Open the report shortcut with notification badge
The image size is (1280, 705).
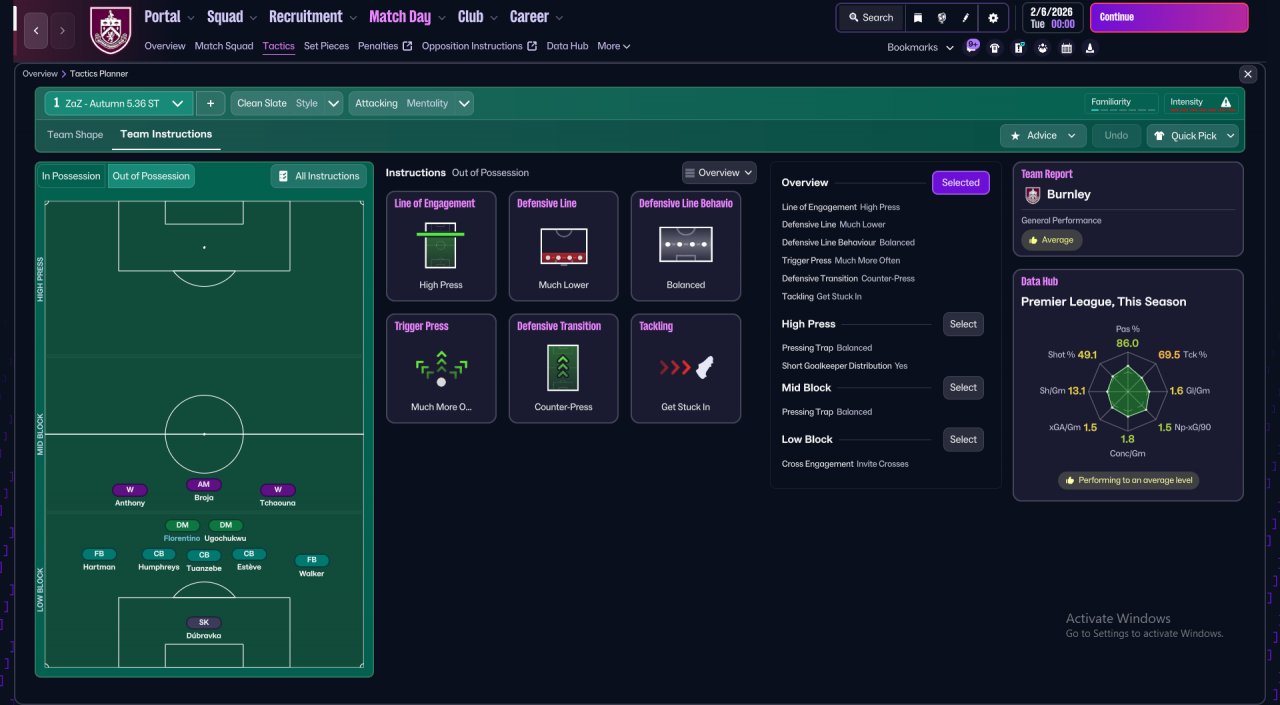click(1019, 47)
